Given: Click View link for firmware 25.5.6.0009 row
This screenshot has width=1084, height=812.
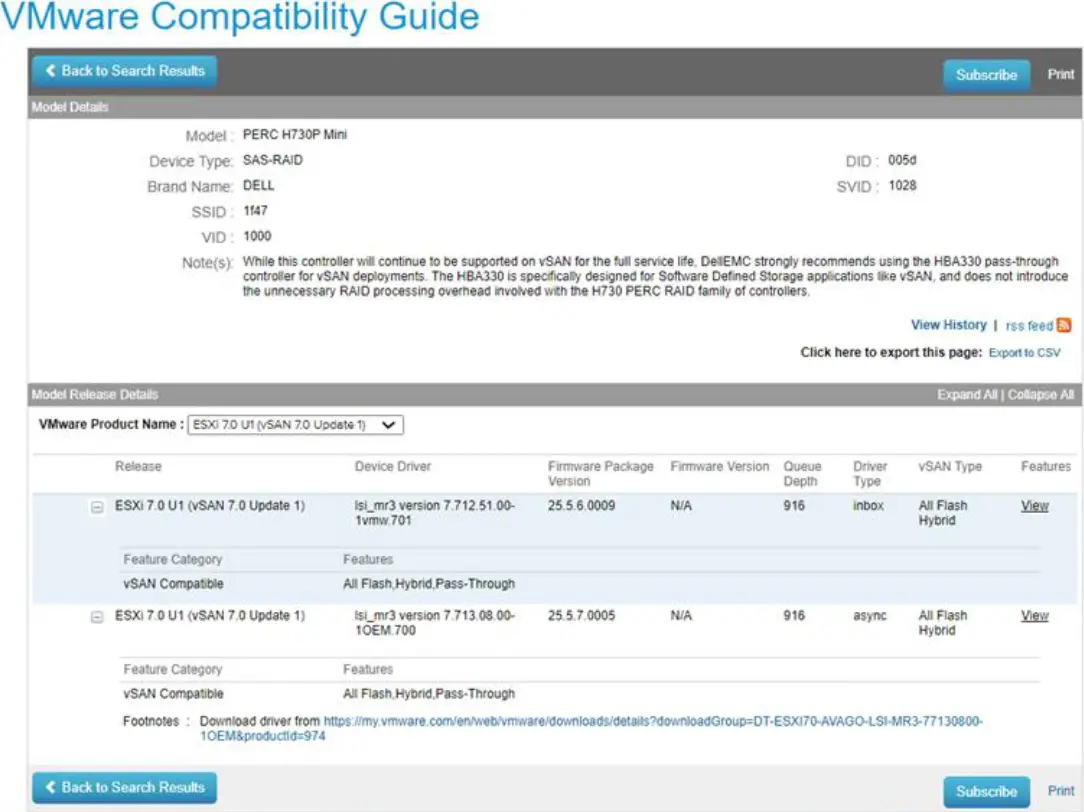Looking at the screenshot, I should pos(1034,506).
